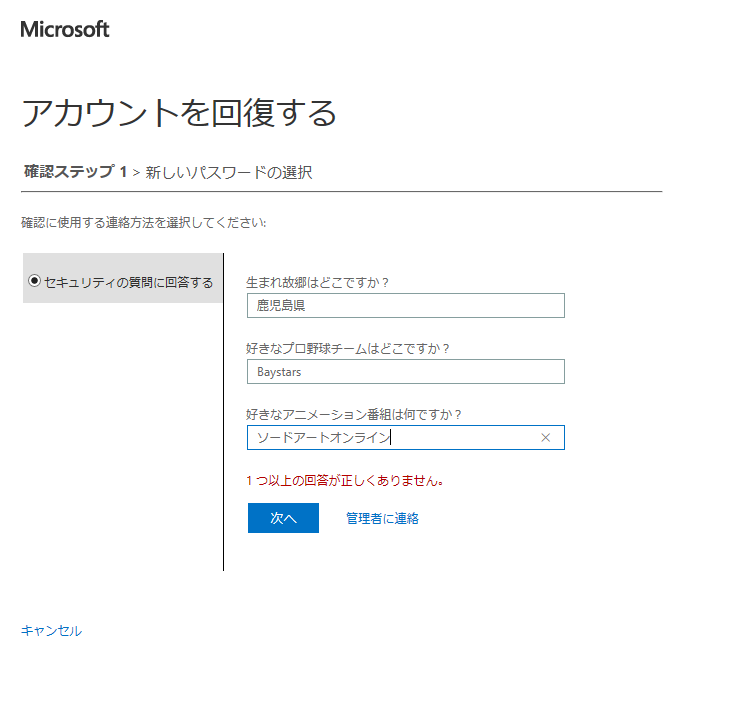Click the セキュリティの質問に回答する option label
The image size is (744, 702).
pos(129,283)
